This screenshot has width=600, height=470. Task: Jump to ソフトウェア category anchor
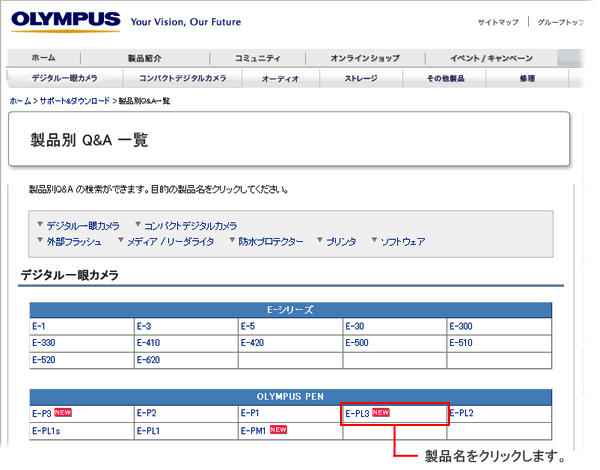[403, 242]
